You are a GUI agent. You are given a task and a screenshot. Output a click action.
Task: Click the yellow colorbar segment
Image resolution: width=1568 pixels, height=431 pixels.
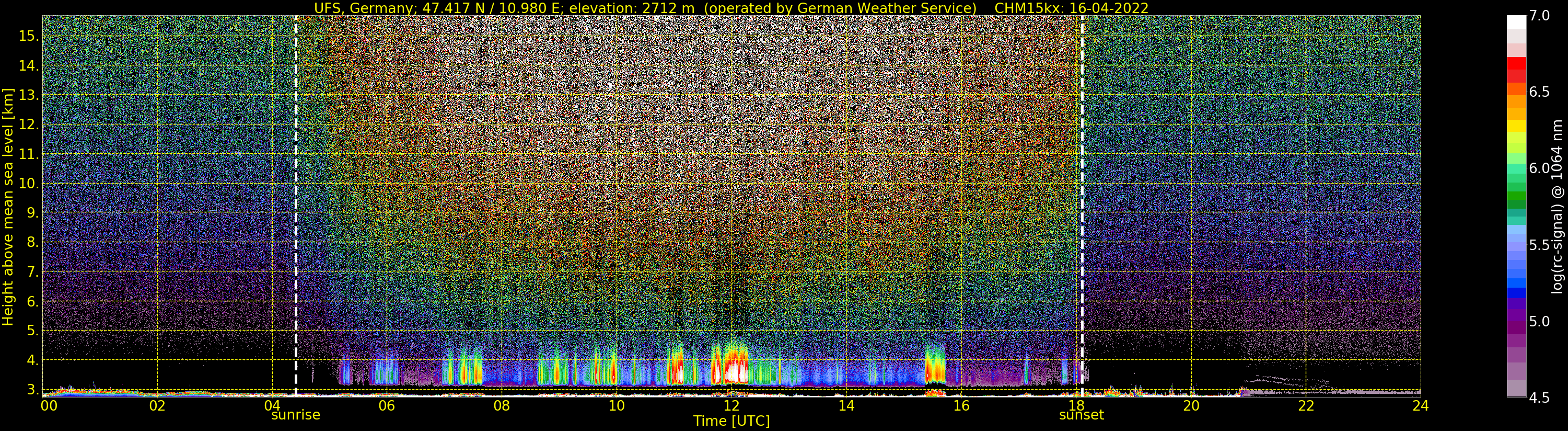[x=1516, y=126]
